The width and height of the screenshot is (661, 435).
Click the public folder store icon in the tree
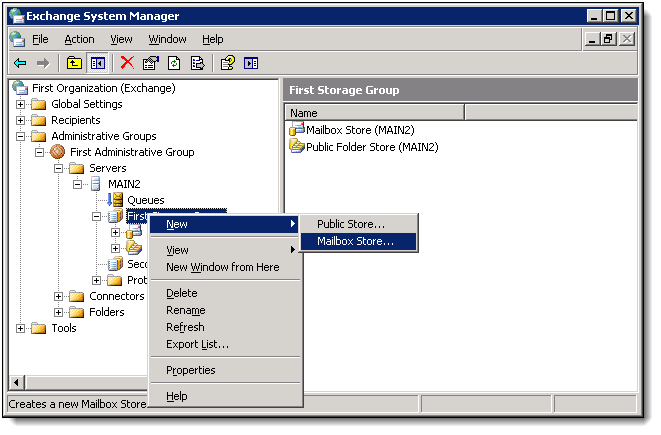click(134, 248)
